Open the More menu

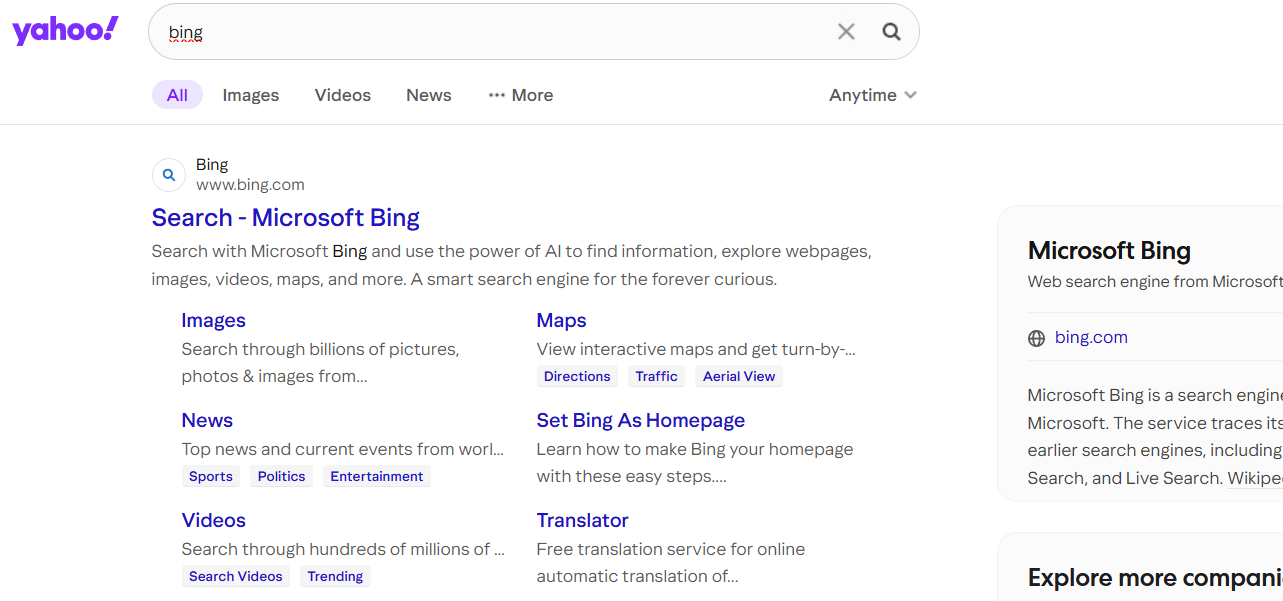[x=521, y=95]
